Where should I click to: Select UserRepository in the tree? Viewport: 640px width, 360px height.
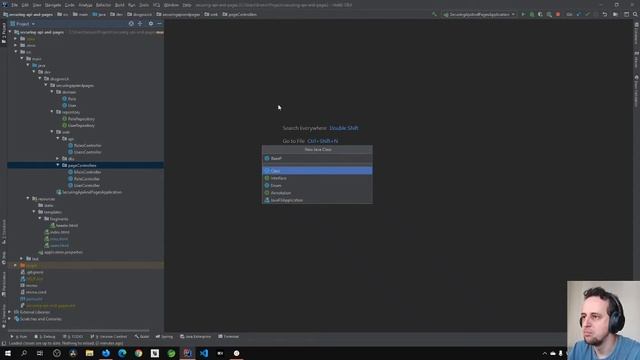tap(81, 125)
